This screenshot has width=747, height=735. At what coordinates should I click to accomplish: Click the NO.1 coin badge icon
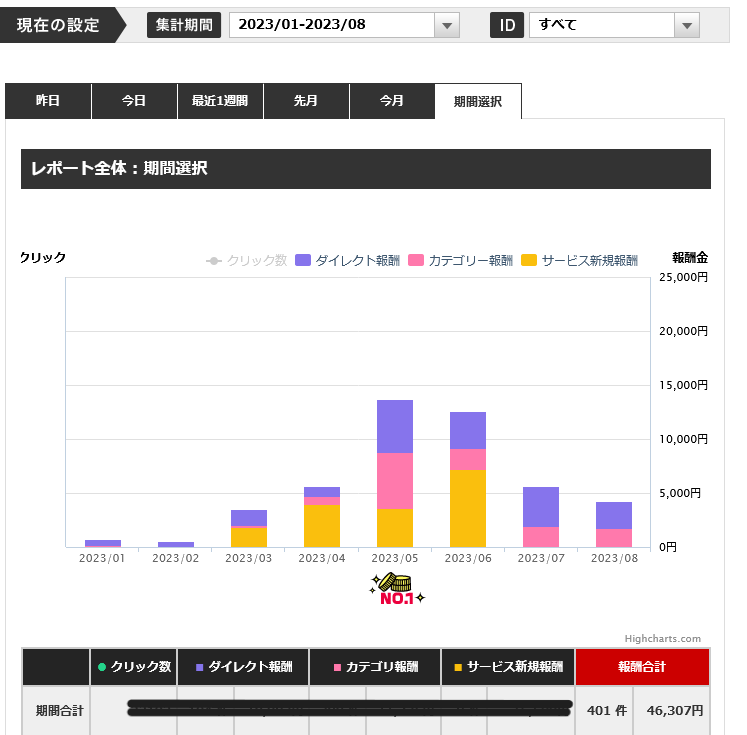[397, 590]
